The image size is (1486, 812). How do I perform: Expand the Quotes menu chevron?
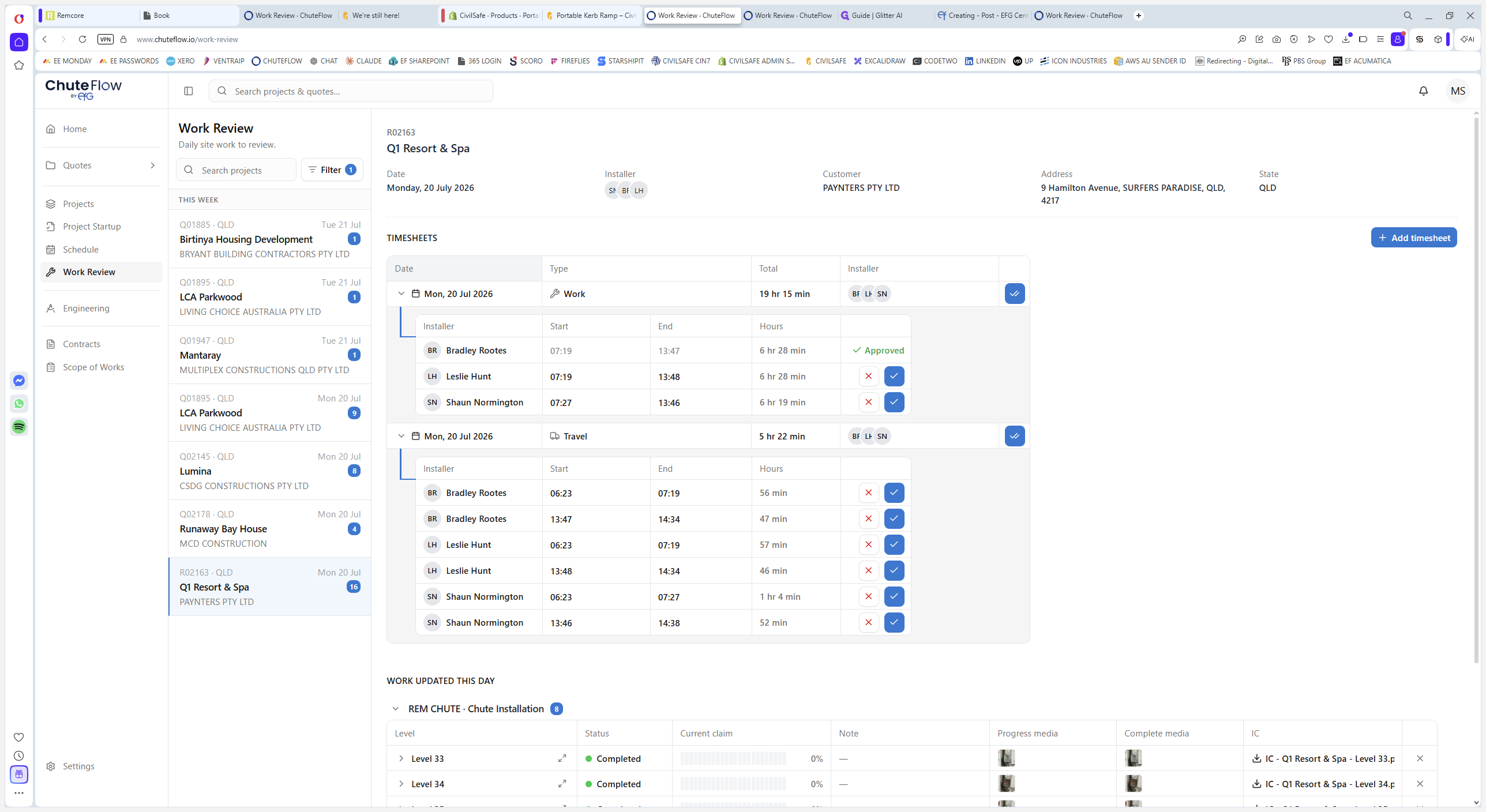click(x=152, y=166)
